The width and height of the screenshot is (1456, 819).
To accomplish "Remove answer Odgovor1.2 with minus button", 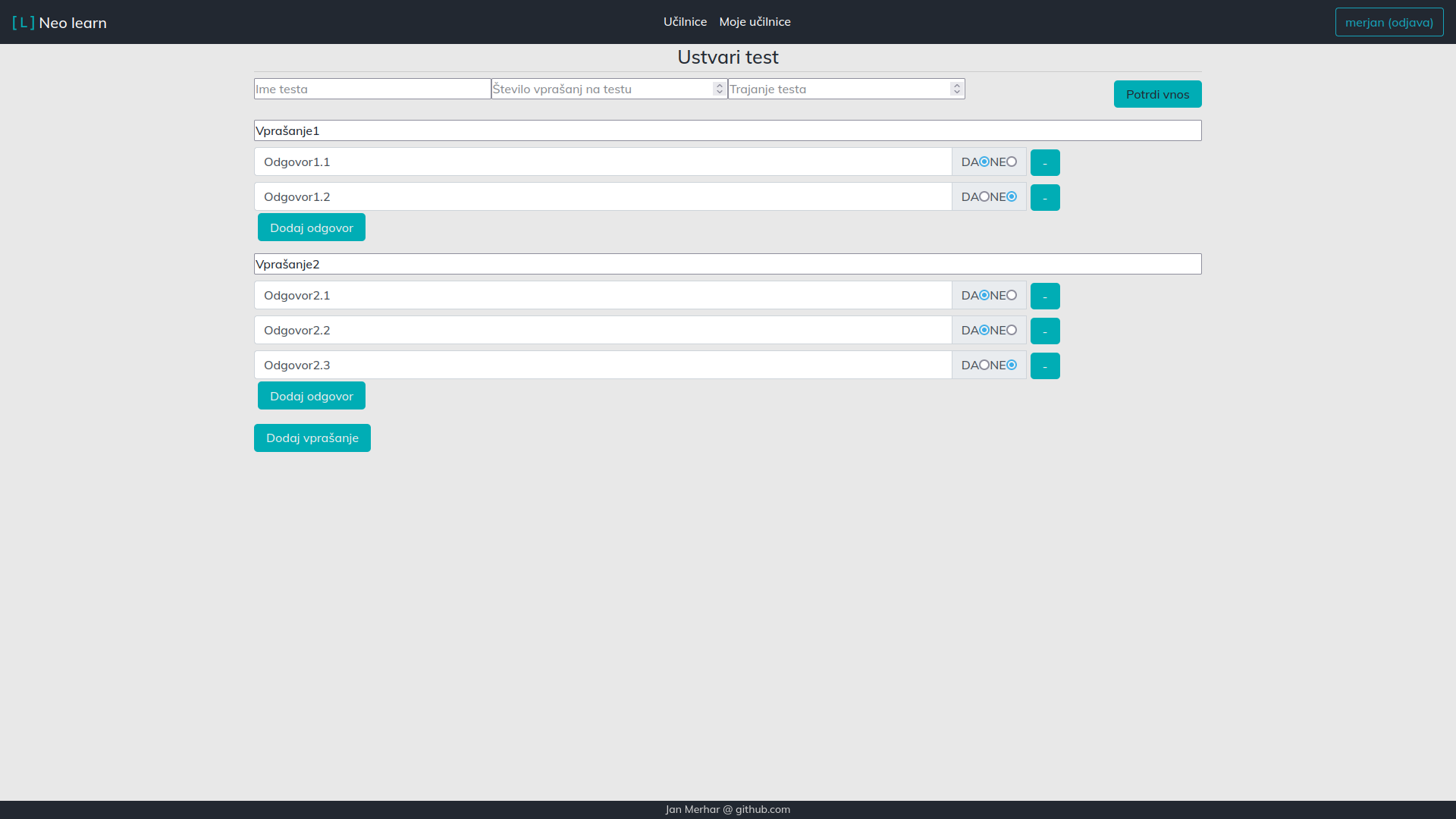I will [1045, 198].
